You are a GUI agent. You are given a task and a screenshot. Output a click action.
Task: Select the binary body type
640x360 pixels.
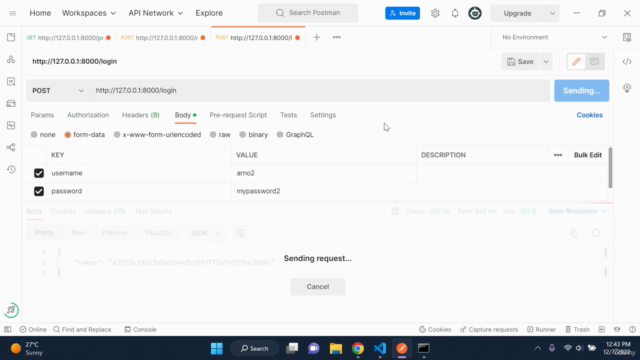click(x=243, y=135)
